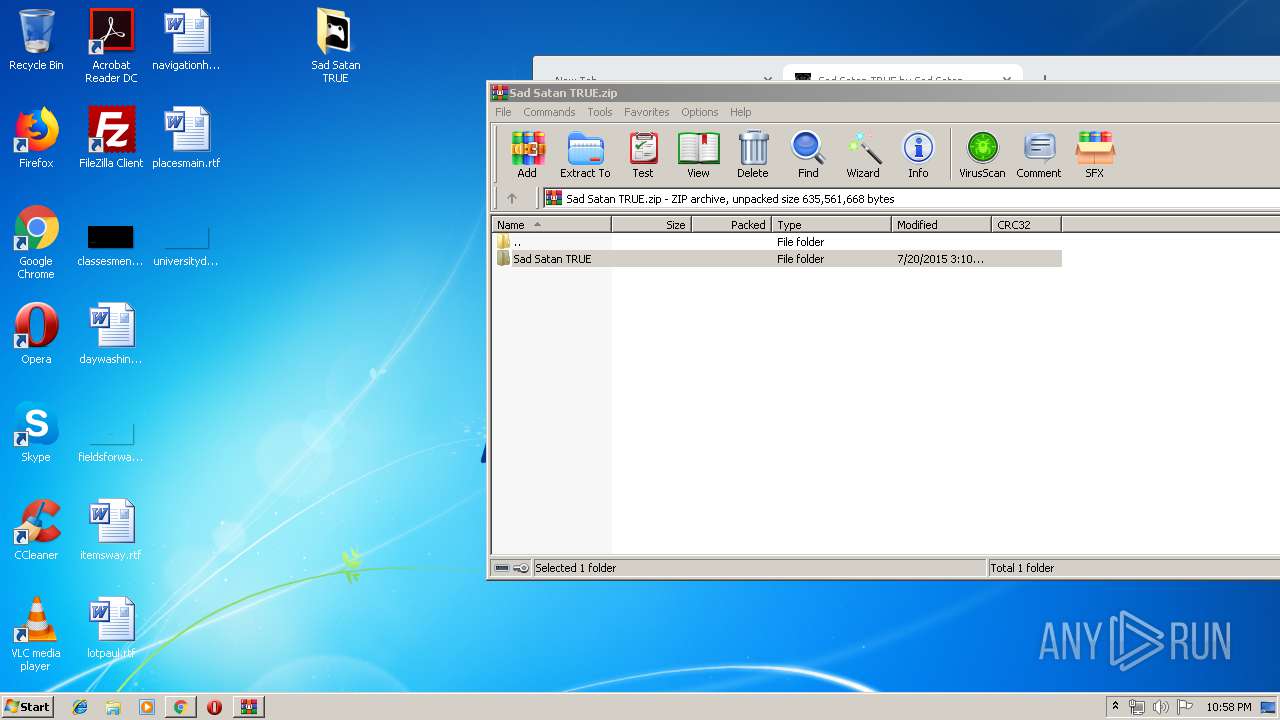Select the Opera desktop icon

(36, 334)
